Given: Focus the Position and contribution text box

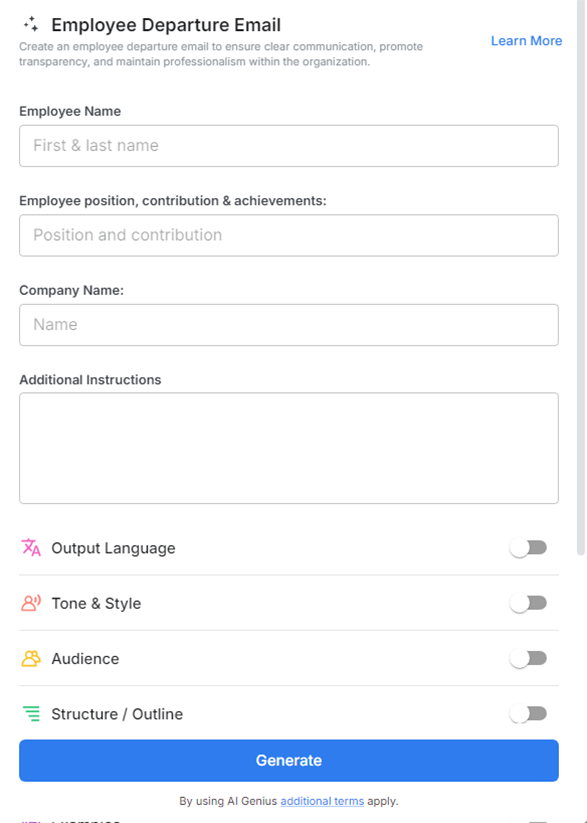Looking at the screenshot, I should (x=288, y=235).
